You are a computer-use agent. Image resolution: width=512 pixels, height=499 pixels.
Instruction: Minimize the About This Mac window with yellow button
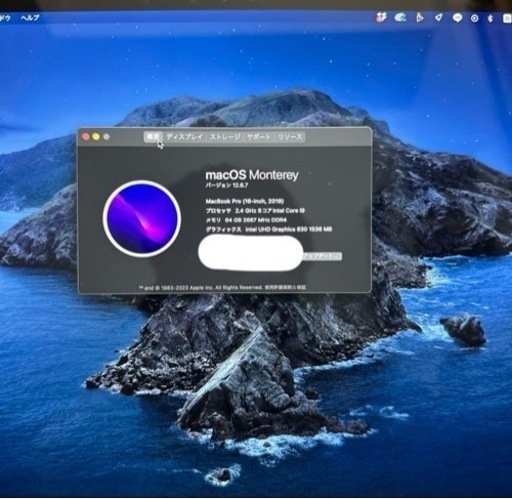coord(96,137)
